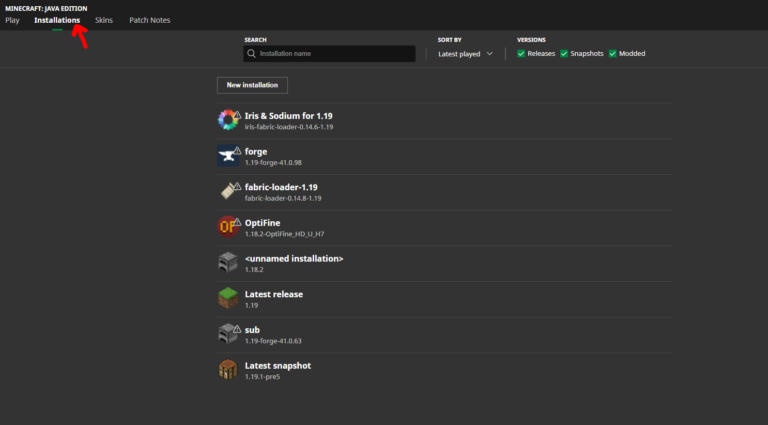The image size is (768, 425).
Task: Click warning triangle on OptiFine entry
Action: (x=237, y=222)
